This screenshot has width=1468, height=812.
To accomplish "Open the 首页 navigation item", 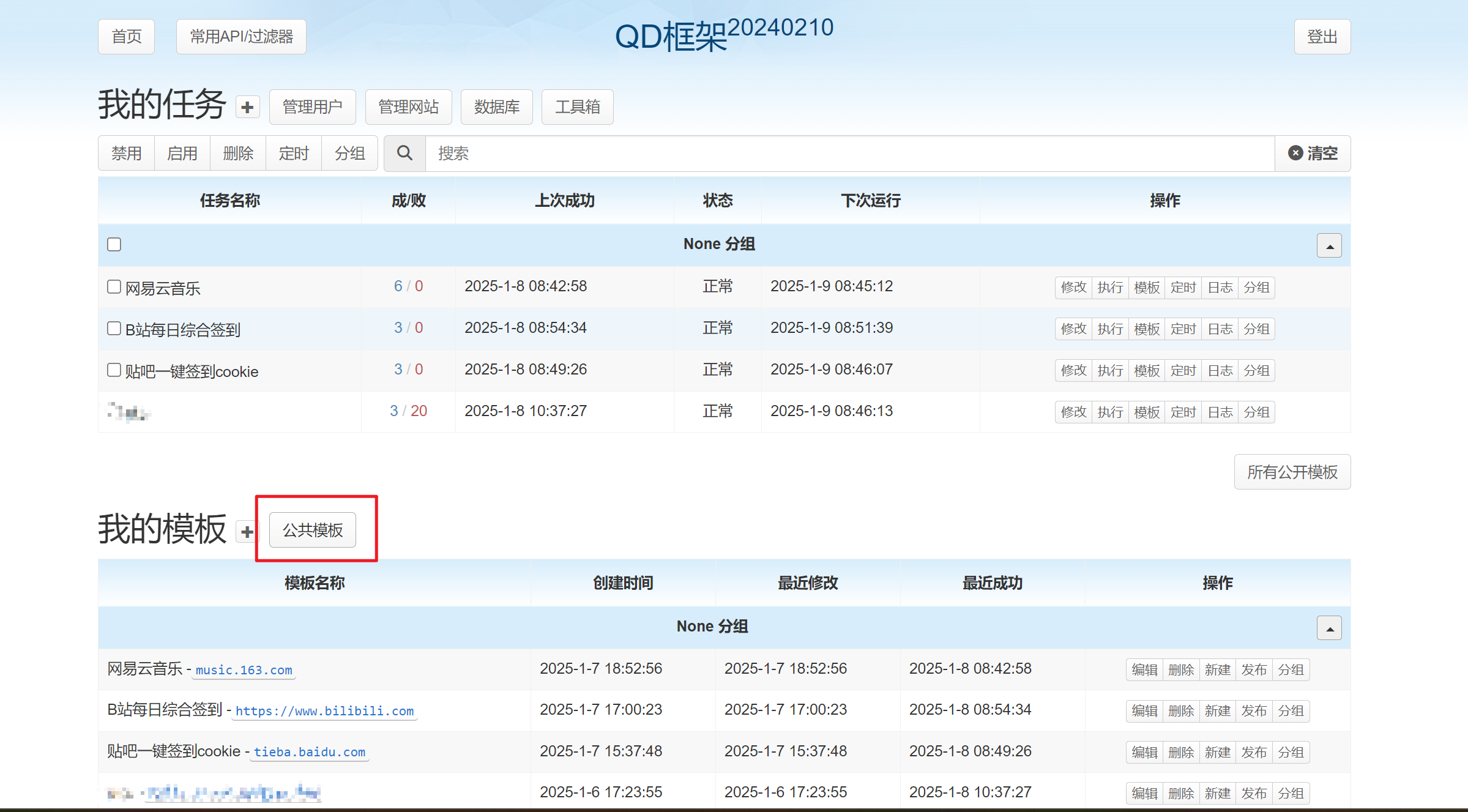I will click(x=127, y=37).
